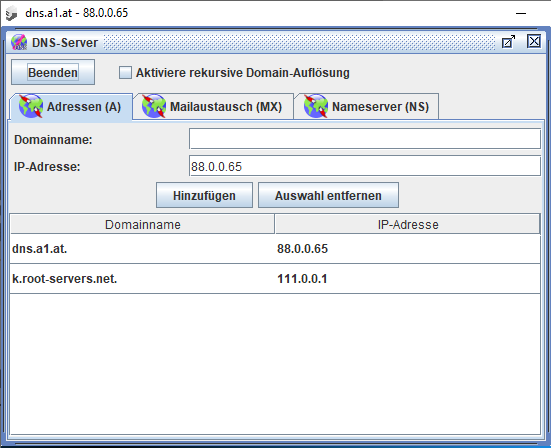Click the globe icon on the Adressen (A) tab

[31, 106]
